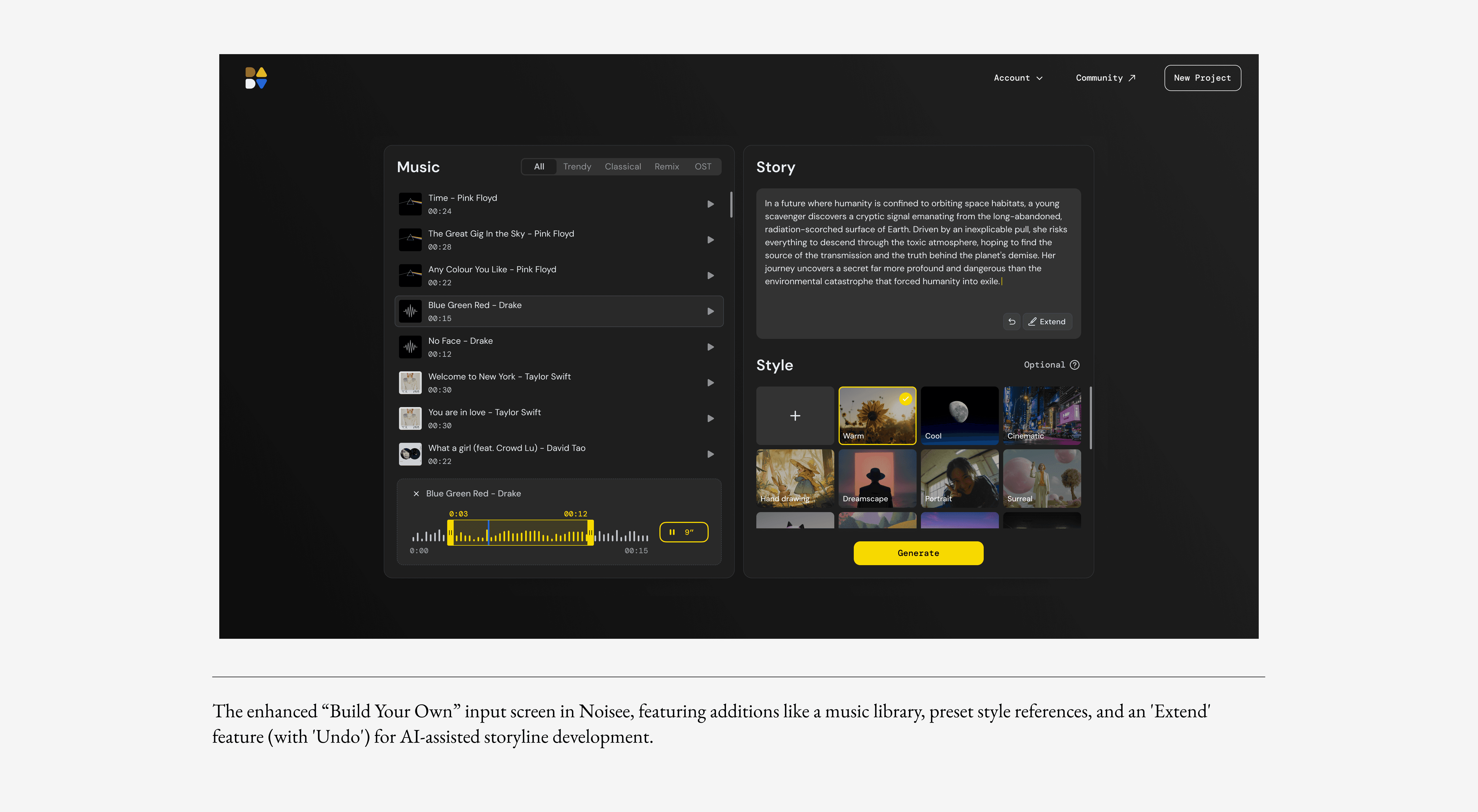Image resolution: width=1478 pixels, height=812 pixels.
Task: Play The Great Gig In the Sky
Action: pos(710,240)
